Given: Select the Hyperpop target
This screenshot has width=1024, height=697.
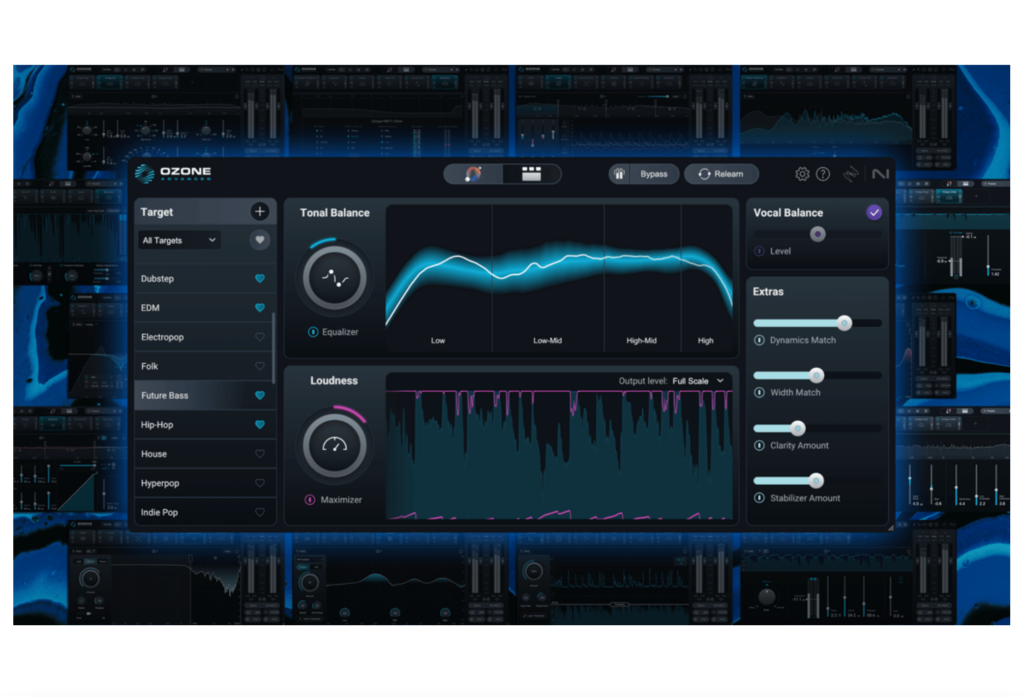Looking at the screenshot, I should pyautogui.click(x=204, y=483).
